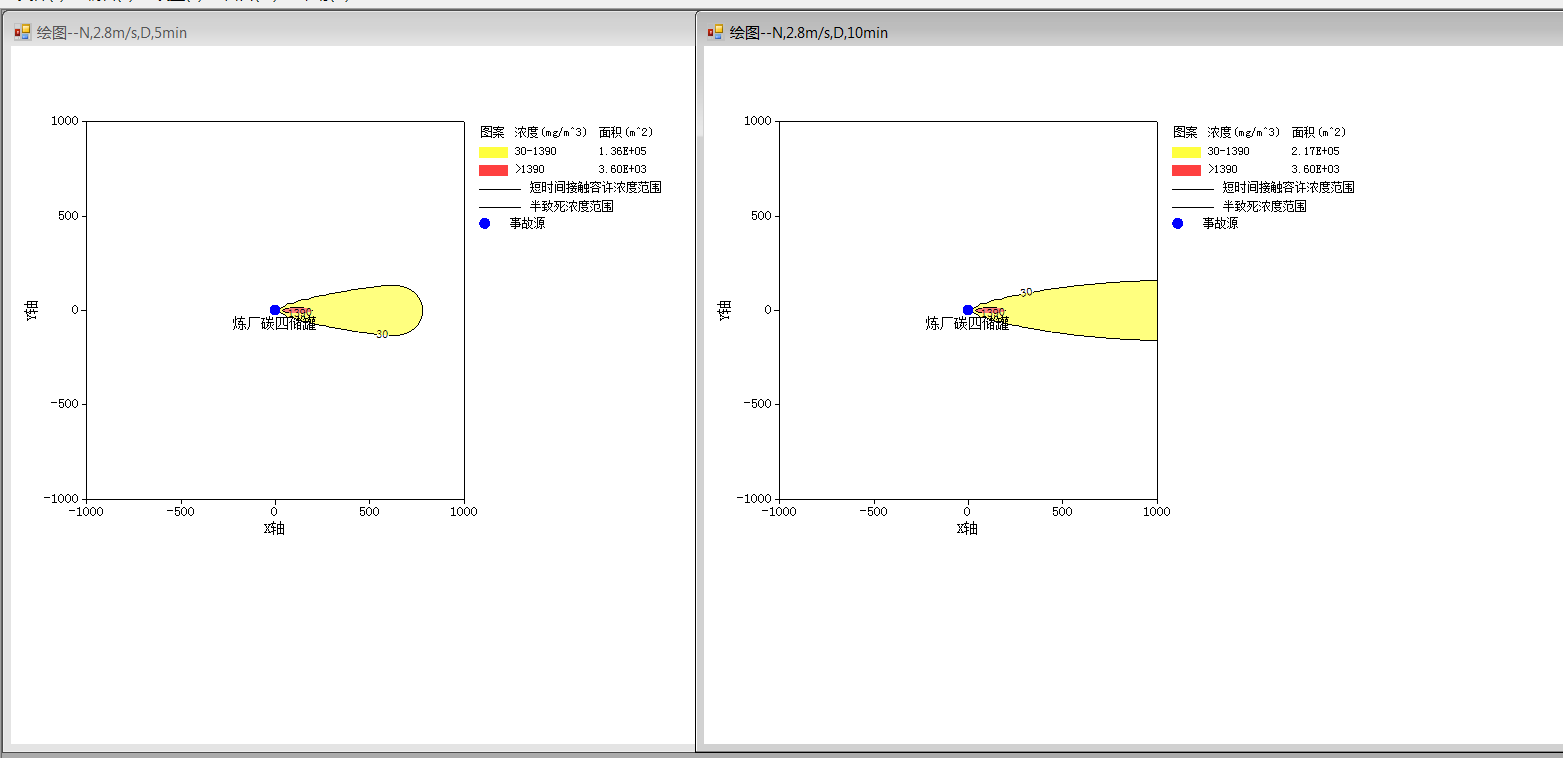Click red >1390 legend swatch in 10min window
This screenshot has height=758, width=1563.
tap(1187, 170)
